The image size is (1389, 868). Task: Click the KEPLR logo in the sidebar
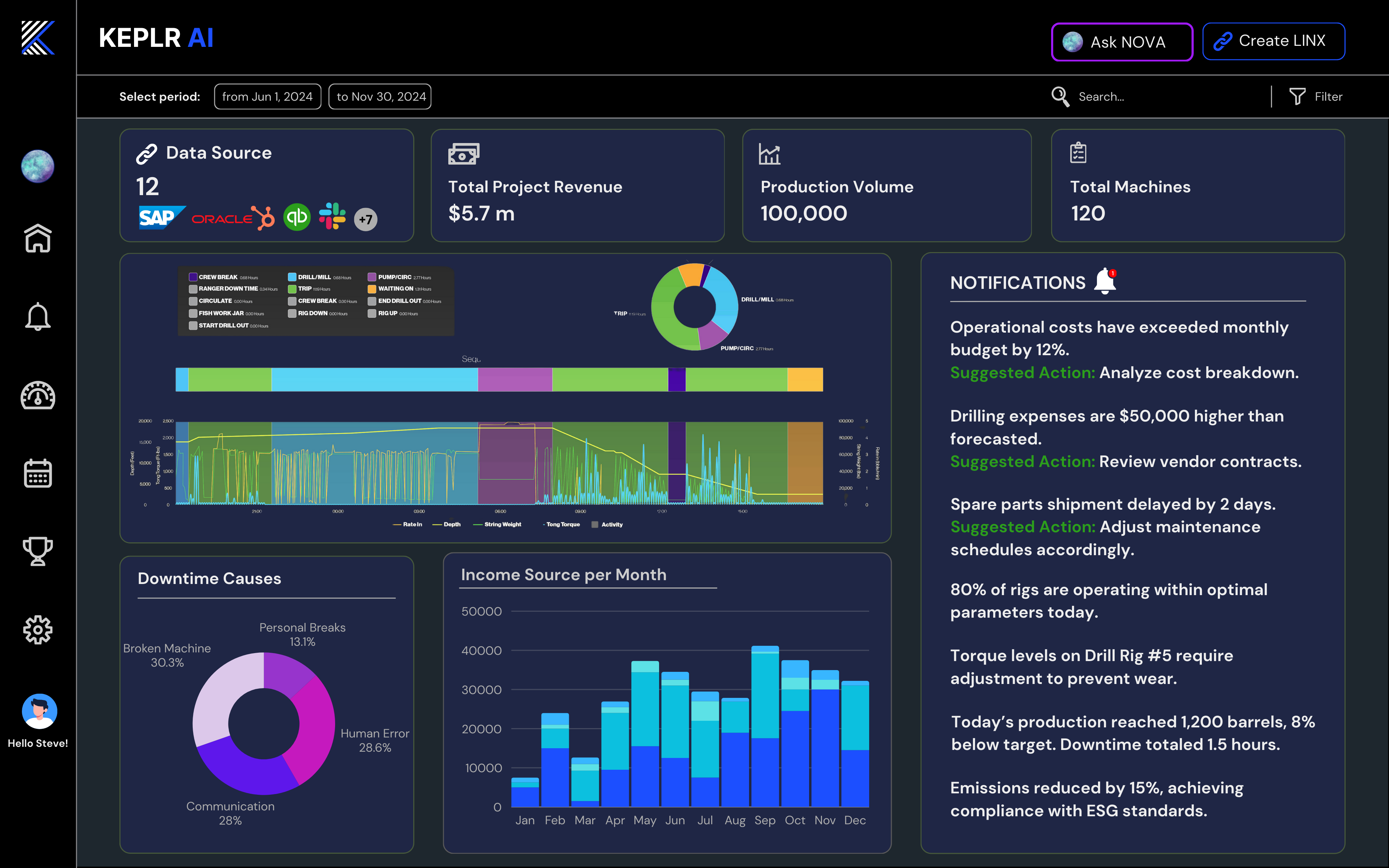pyautogui.click(x=38, y=38)
